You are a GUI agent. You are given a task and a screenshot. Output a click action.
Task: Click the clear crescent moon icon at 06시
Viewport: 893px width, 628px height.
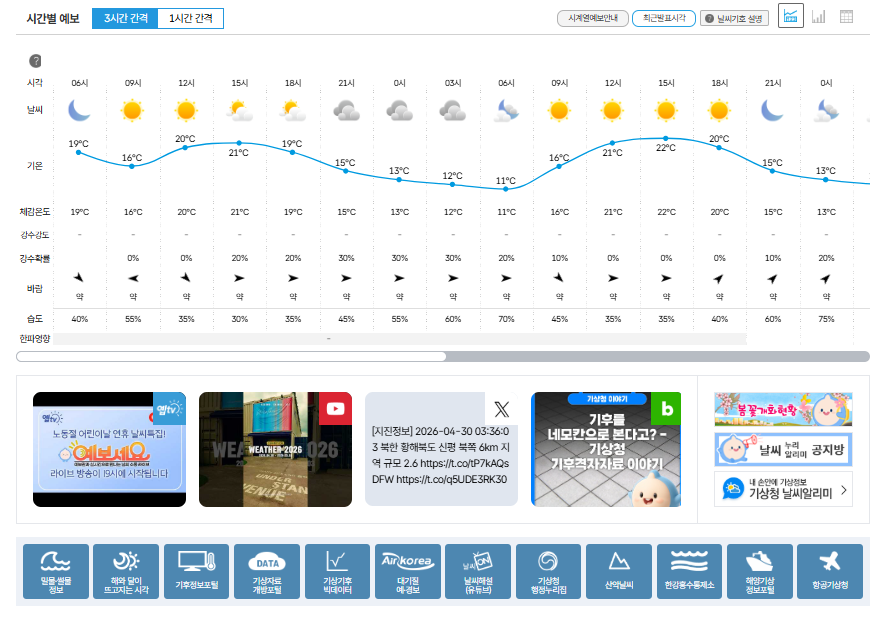tap(79, 110)
